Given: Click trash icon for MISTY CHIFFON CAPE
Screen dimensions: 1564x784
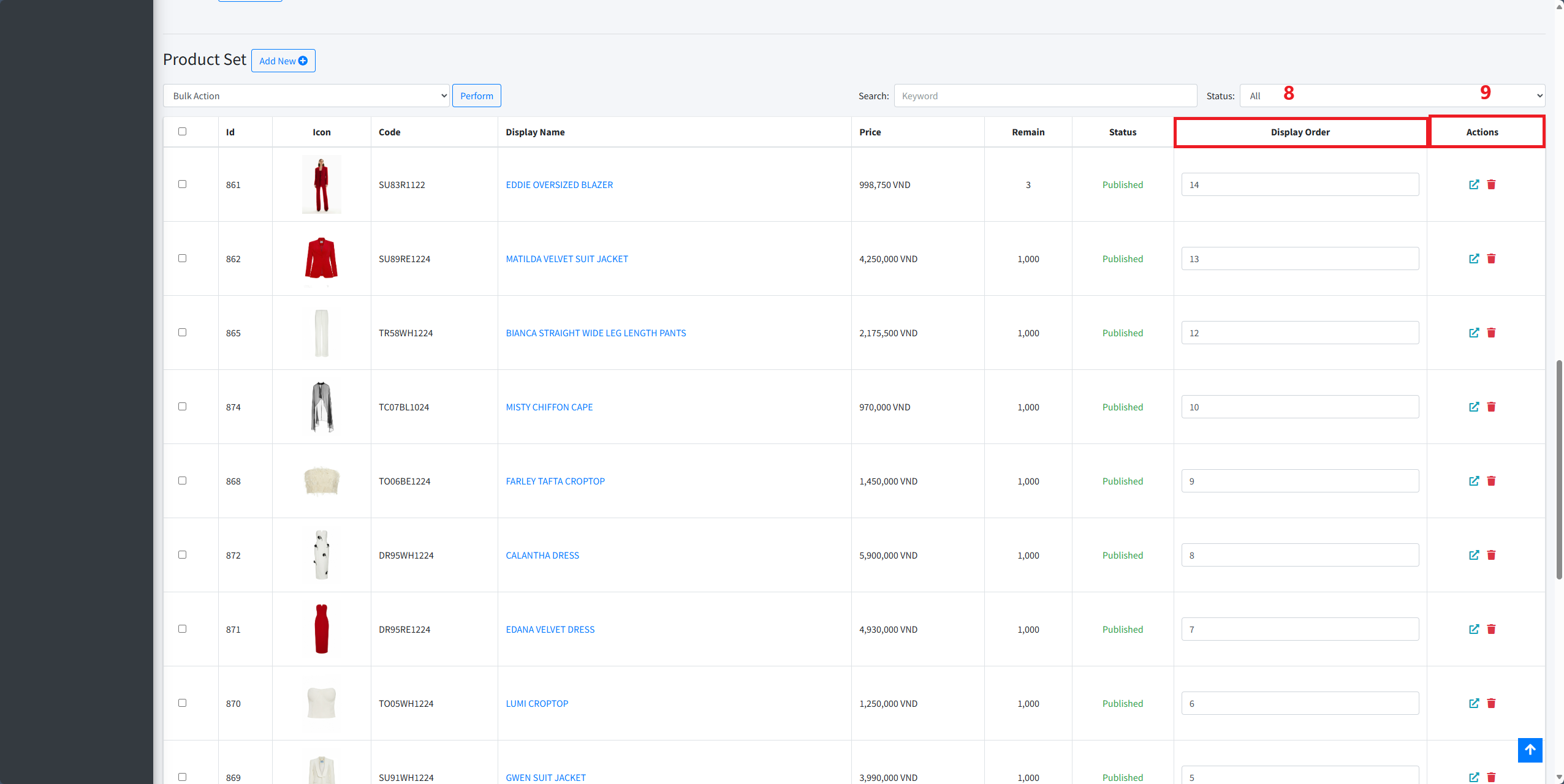Looking at the screenshot, I should 1491,407.
